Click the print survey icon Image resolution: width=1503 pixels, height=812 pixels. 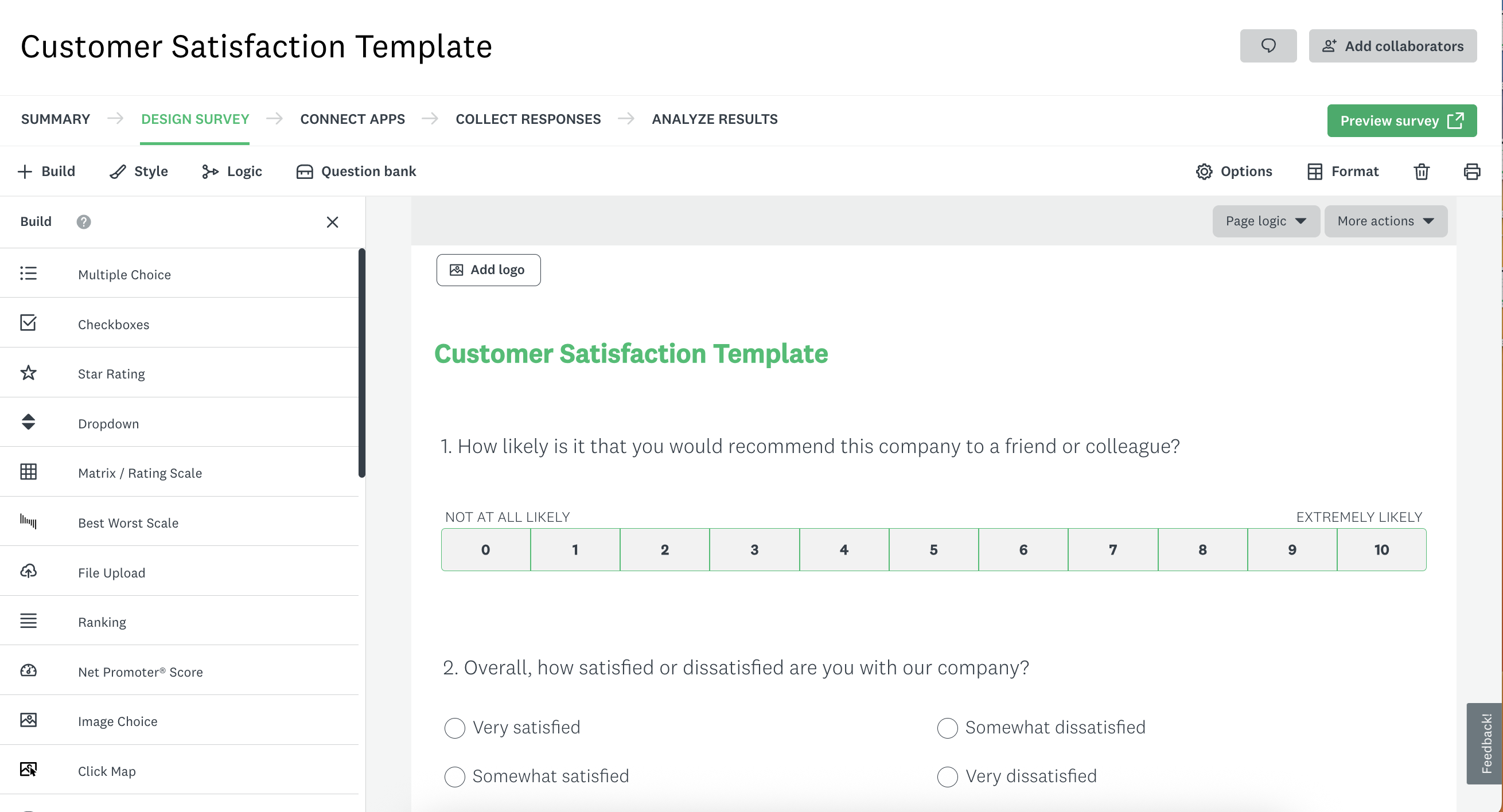(x=1471, y=171)
